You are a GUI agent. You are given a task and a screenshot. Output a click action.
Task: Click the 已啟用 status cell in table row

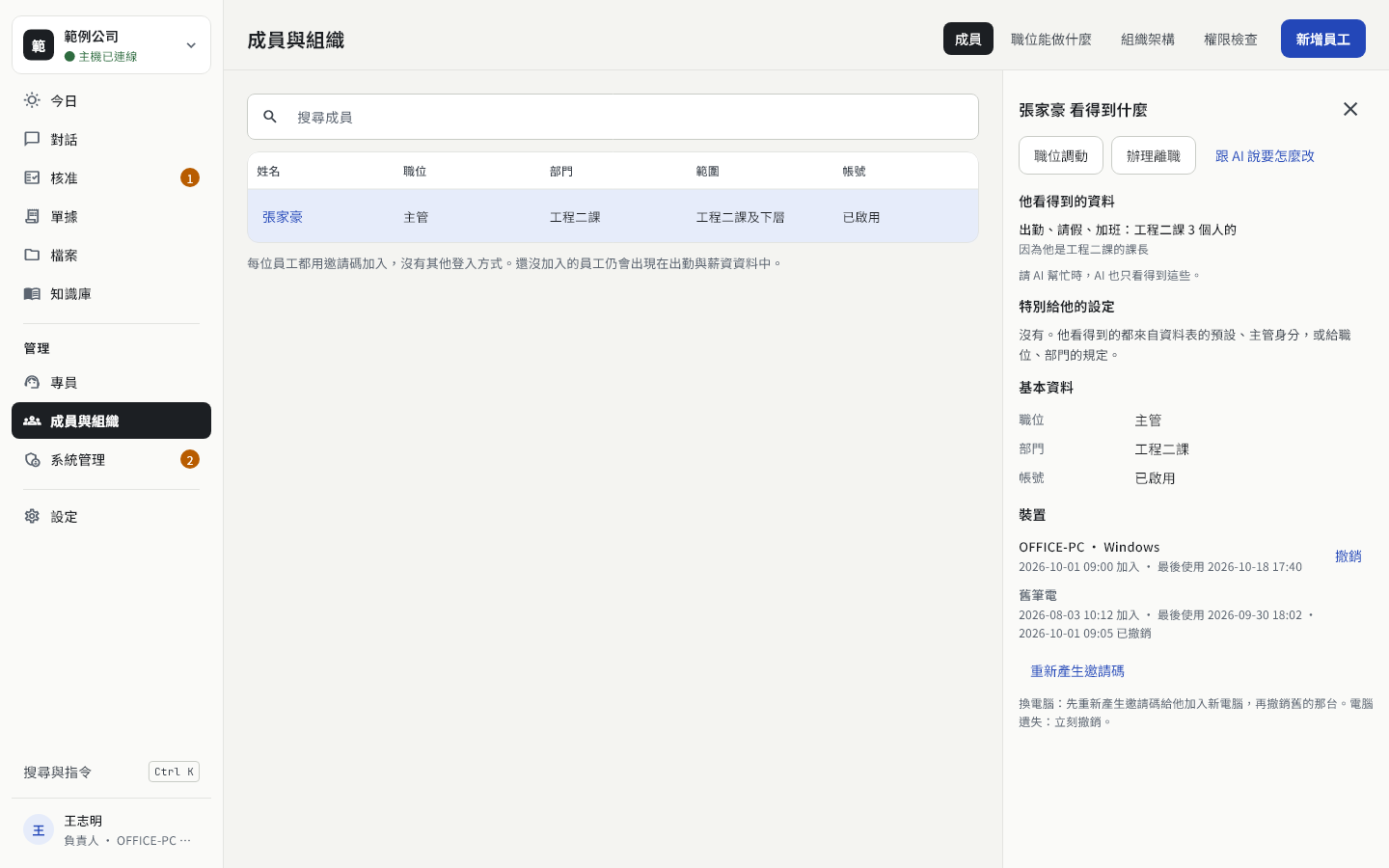pyautogui.click(x=861, y=217)
